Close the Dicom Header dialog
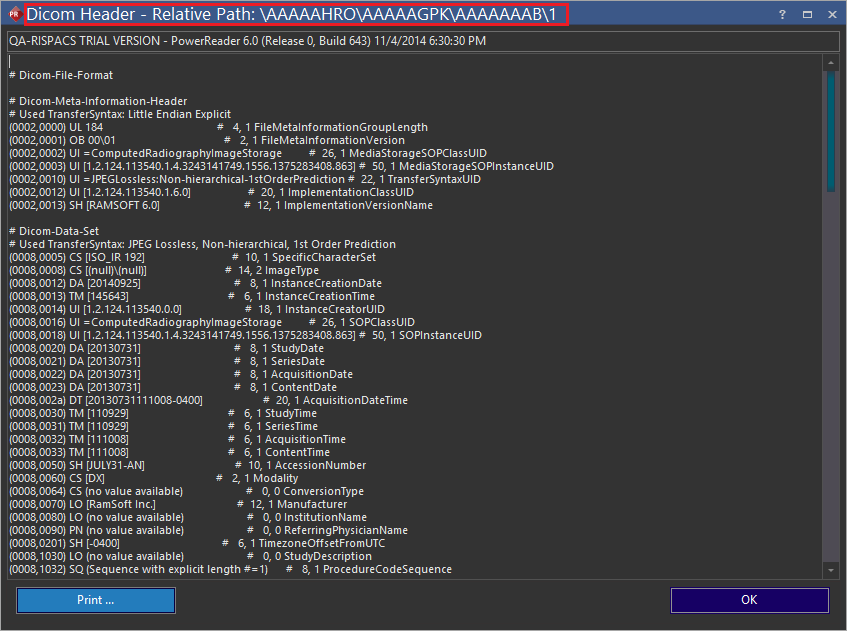The height and width of the screenshot is (631, 847). pyautogui.click(x=832, y=15)
